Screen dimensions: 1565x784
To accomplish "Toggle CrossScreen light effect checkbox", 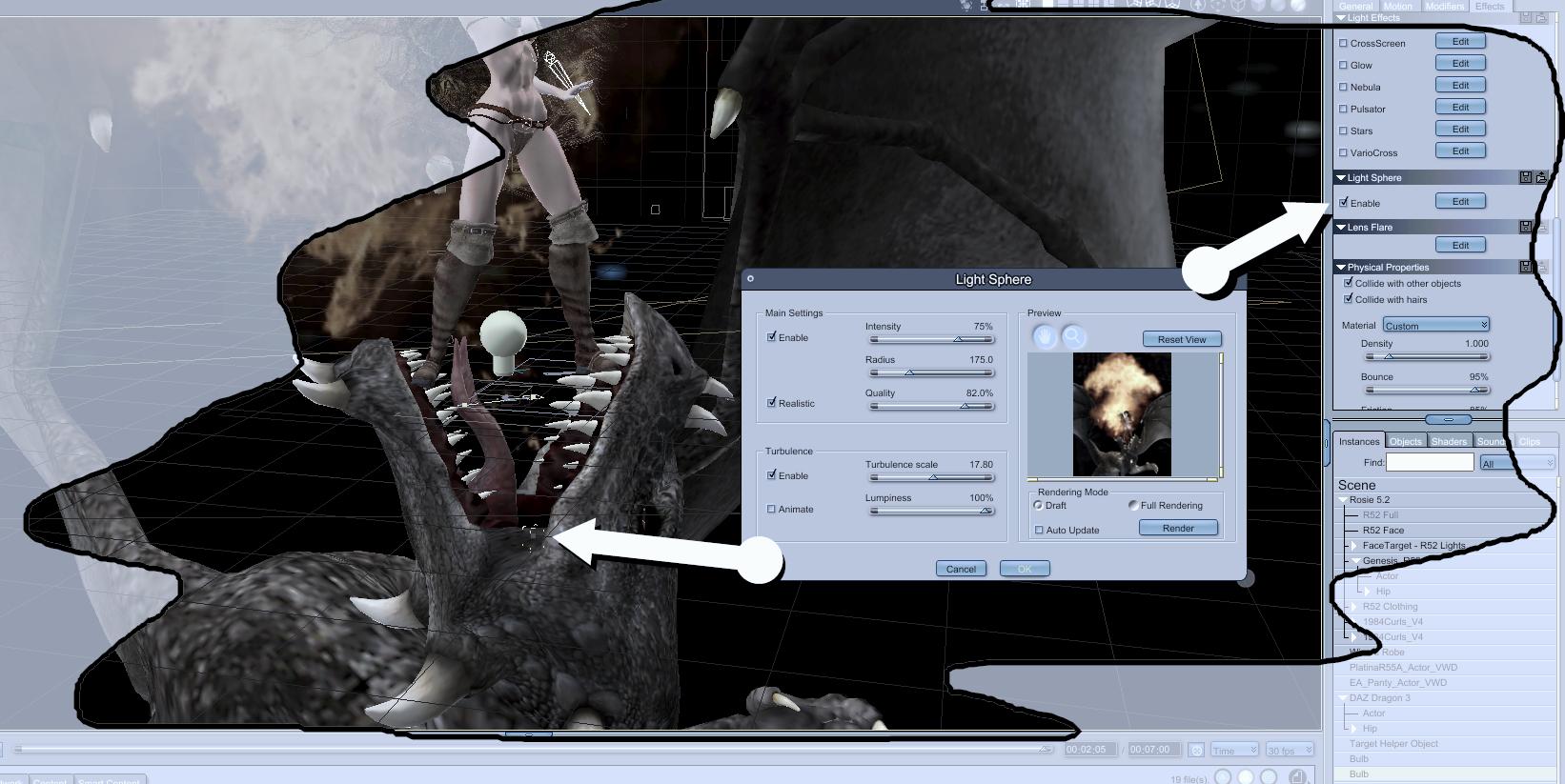I will tap(1344, 43).
